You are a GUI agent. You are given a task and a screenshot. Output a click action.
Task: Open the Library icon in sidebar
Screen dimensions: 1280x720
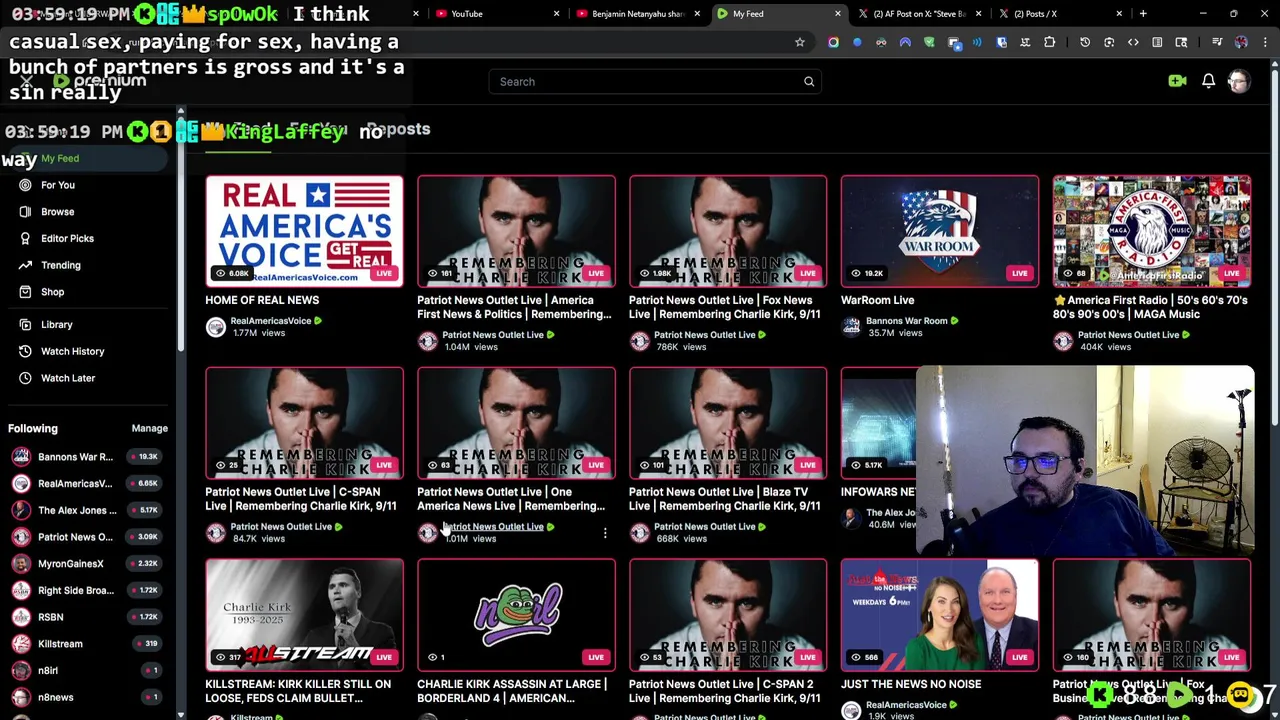coord(25,325)
